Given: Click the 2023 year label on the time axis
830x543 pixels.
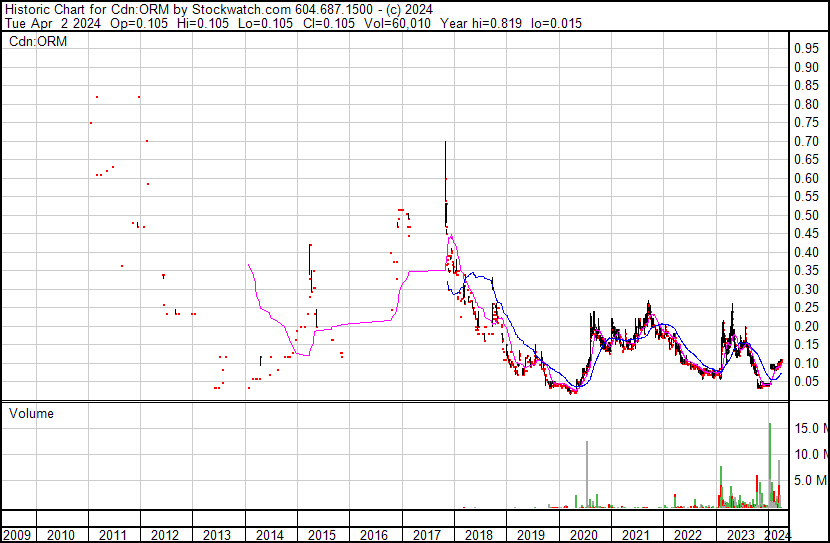Looking at the screenshot, I should (x=740, y=535).
